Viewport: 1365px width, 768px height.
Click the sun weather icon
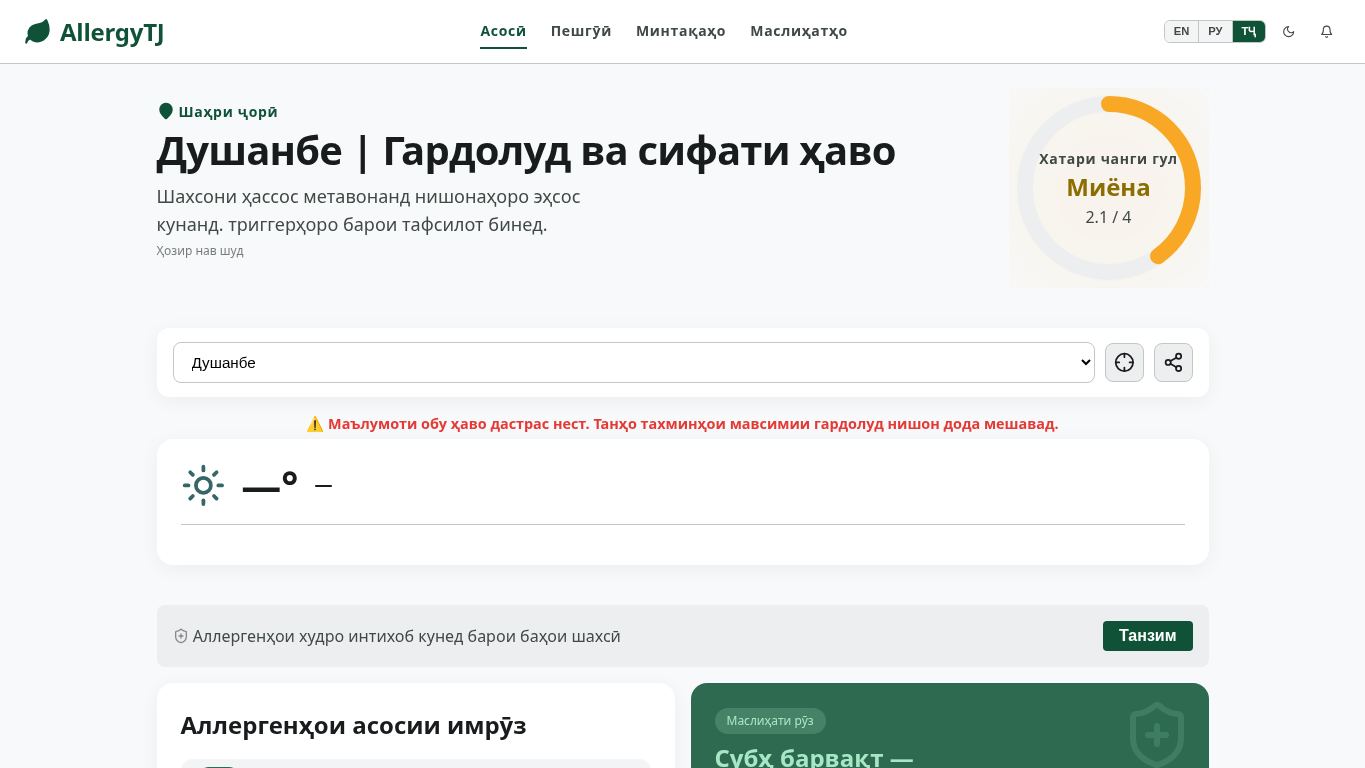(203, 485)
